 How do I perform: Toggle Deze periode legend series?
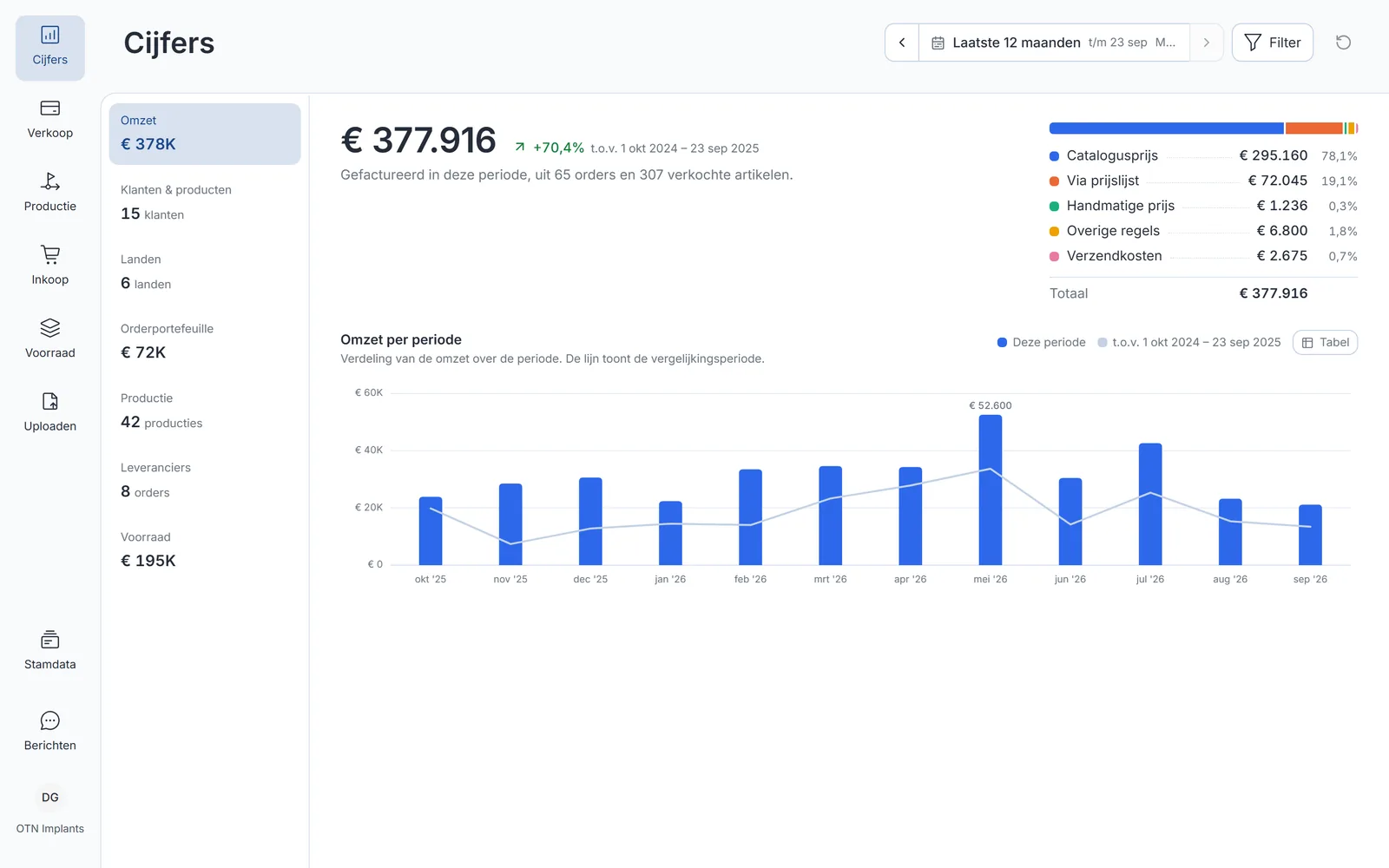tap(1042, 343)
